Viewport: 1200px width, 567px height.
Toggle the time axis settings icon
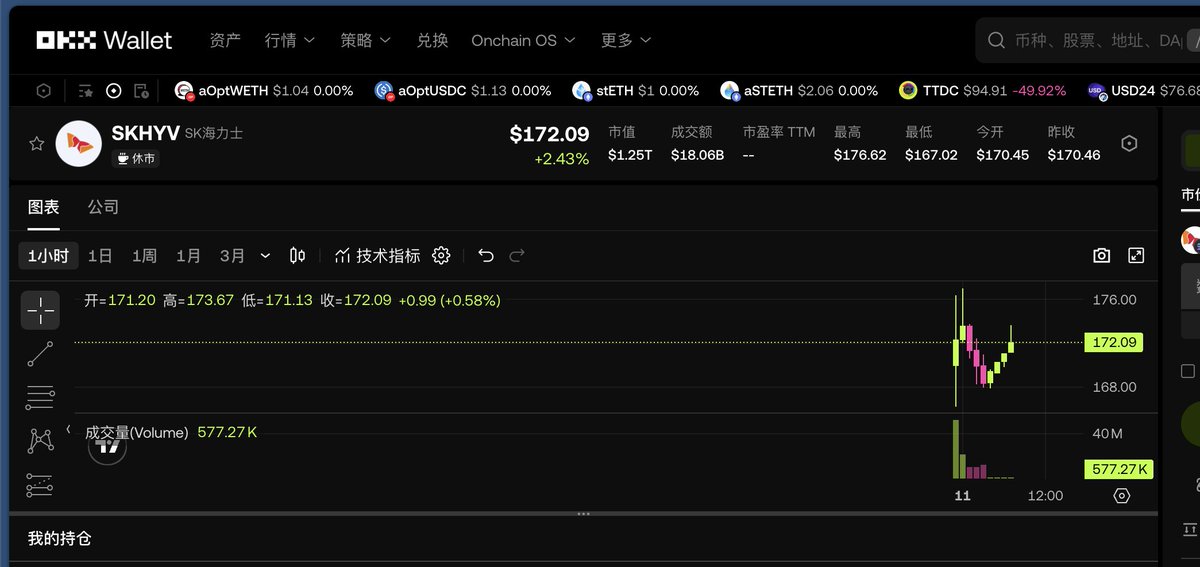(x=1121, y=496)
